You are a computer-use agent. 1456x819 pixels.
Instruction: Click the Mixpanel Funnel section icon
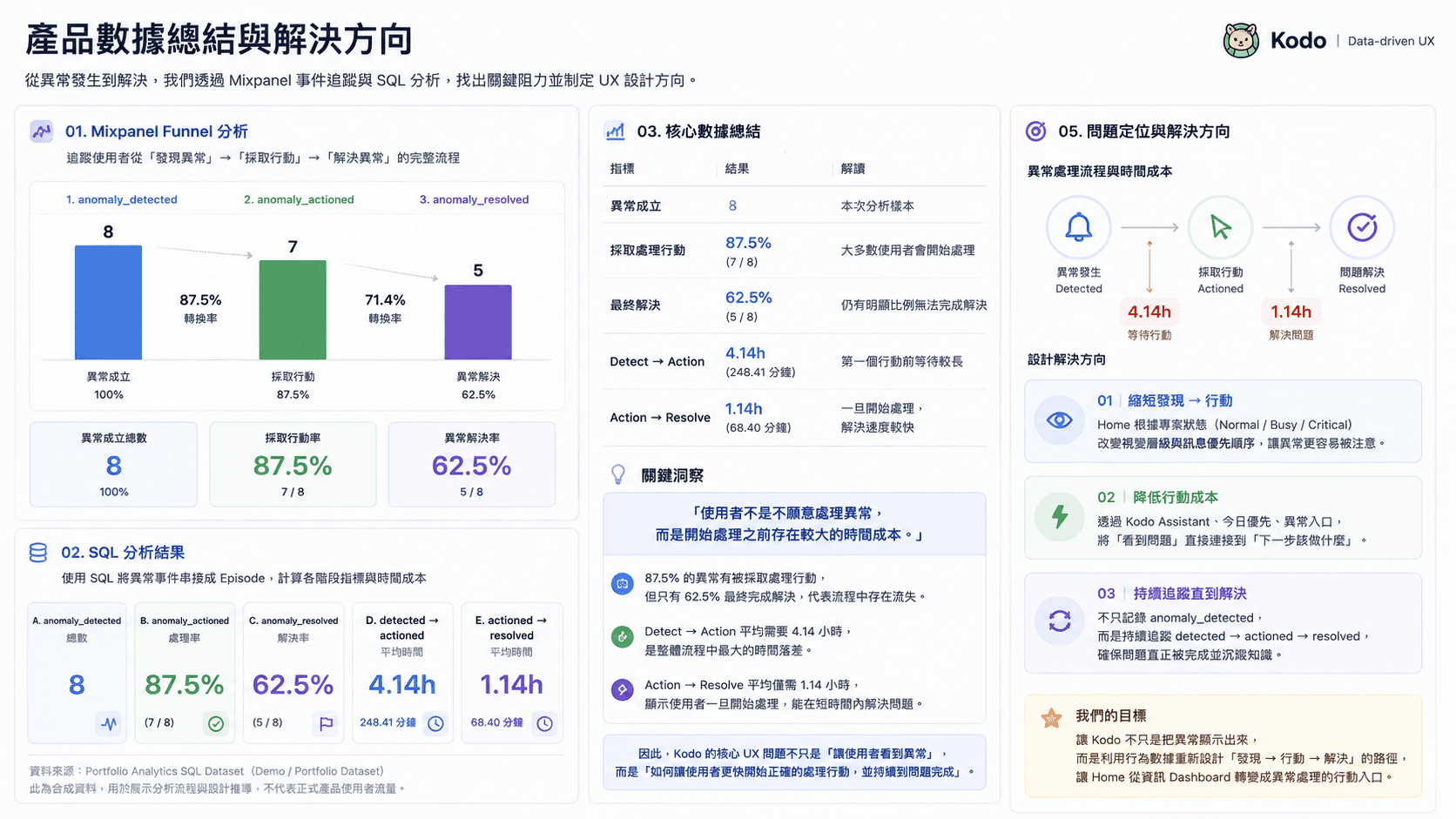pyautogui.click(x=41, y=131)
